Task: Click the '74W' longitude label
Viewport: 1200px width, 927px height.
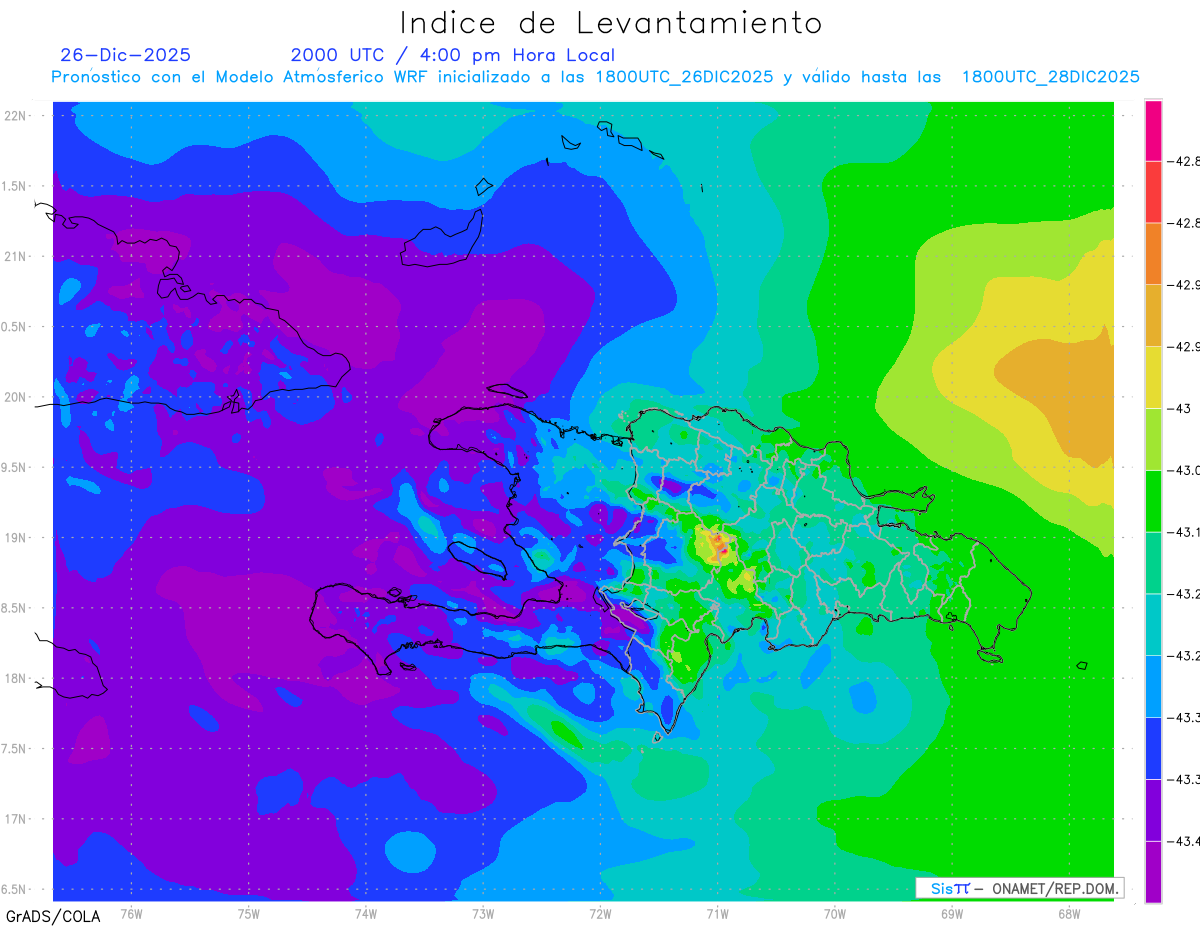Action: [366, 913]
